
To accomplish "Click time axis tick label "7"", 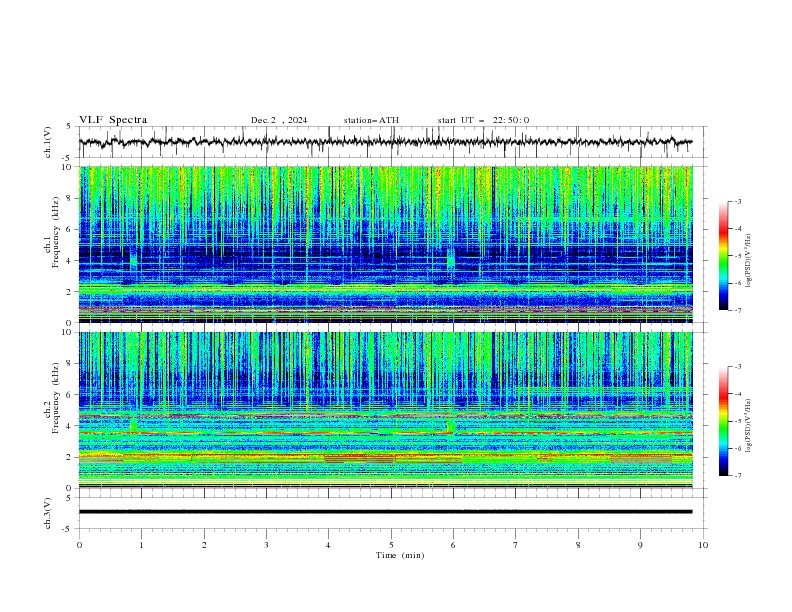I will [x=516, y=545].
